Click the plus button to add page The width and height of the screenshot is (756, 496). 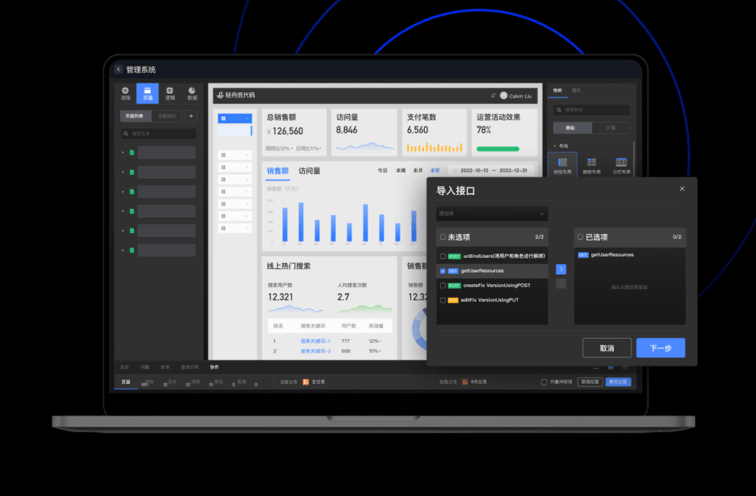coord(191,116)
